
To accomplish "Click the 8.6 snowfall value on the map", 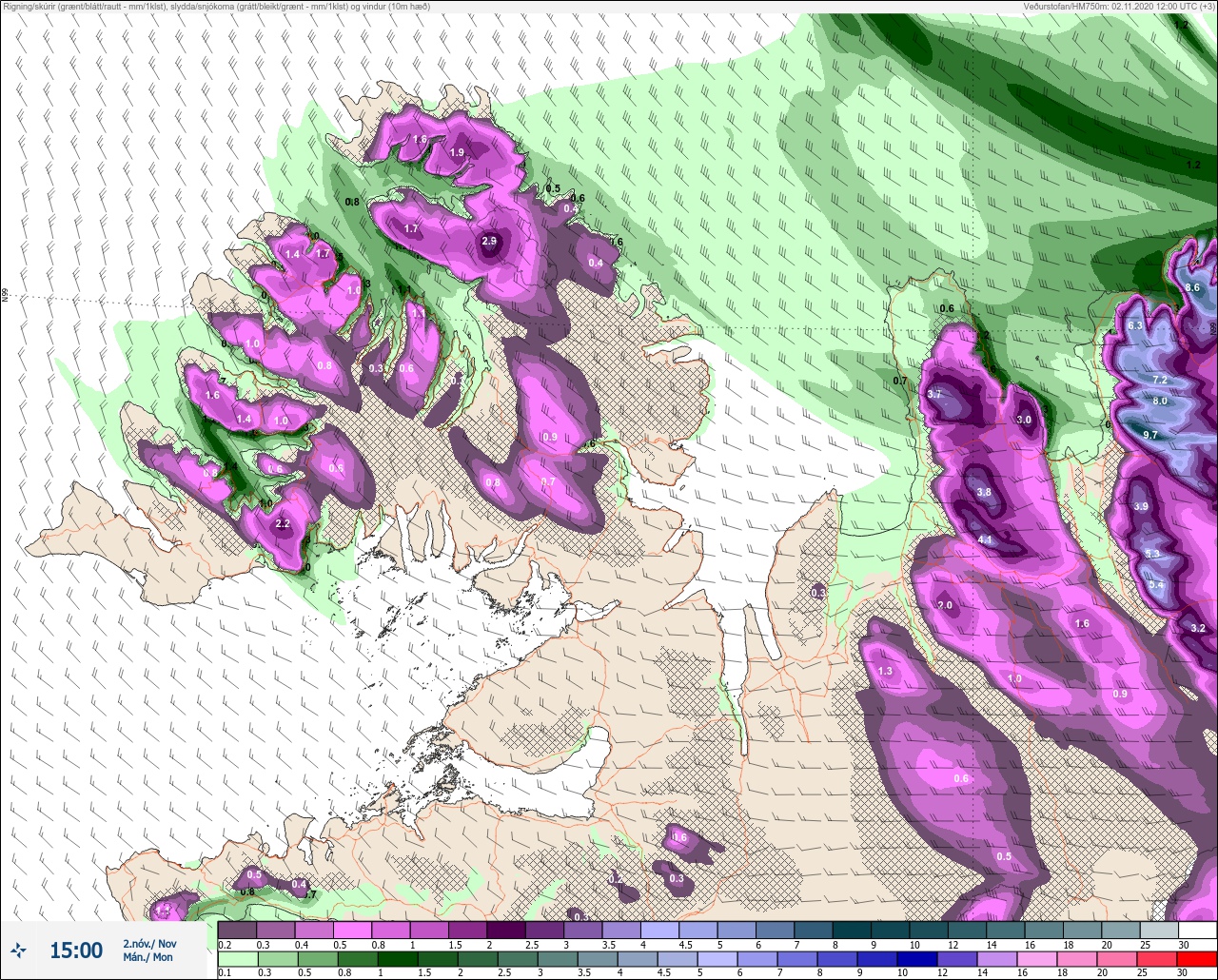I will 1192,287.
